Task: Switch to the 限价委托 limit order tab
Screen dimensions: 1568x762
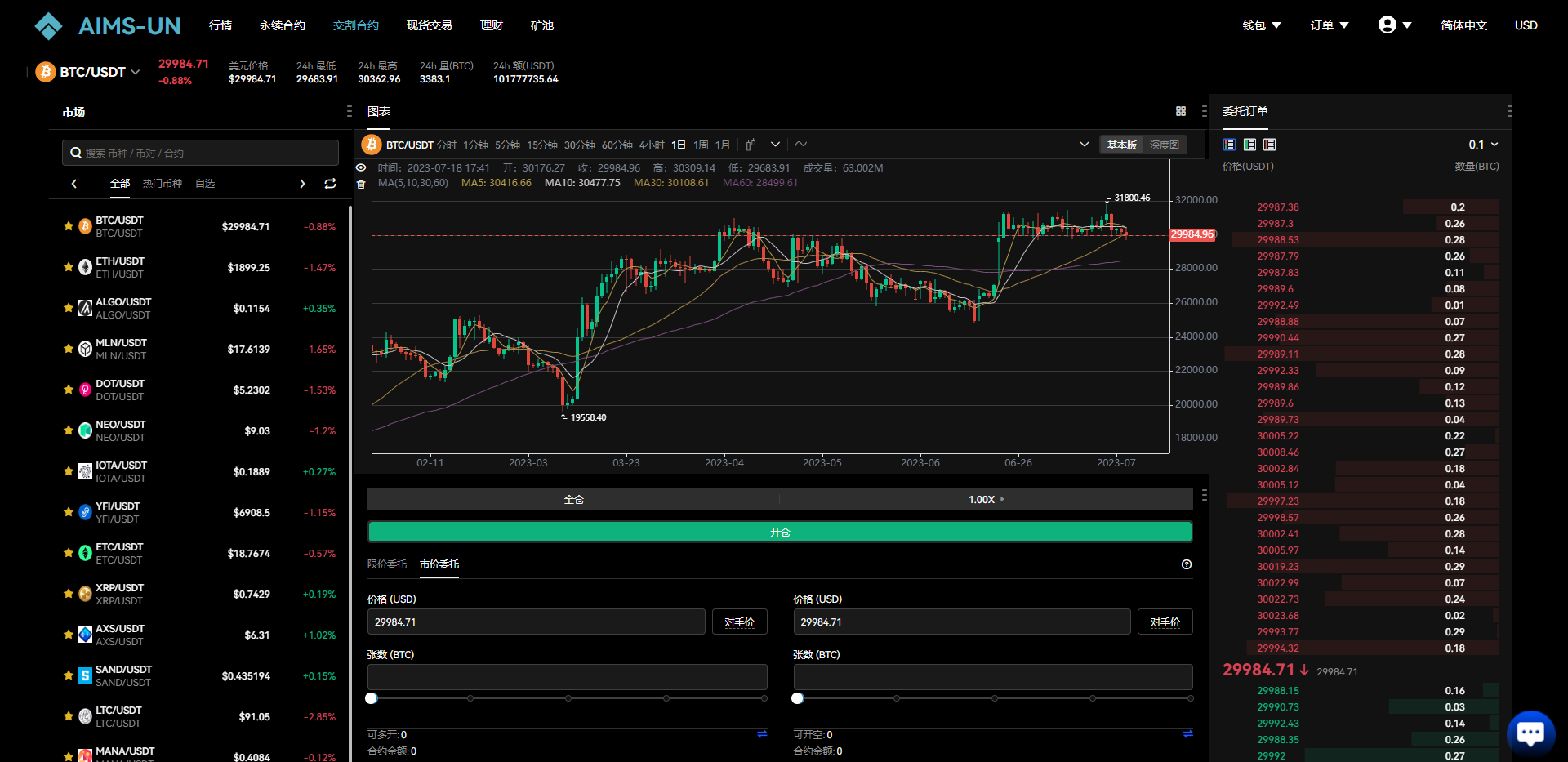Action: [x=387, y=564]
